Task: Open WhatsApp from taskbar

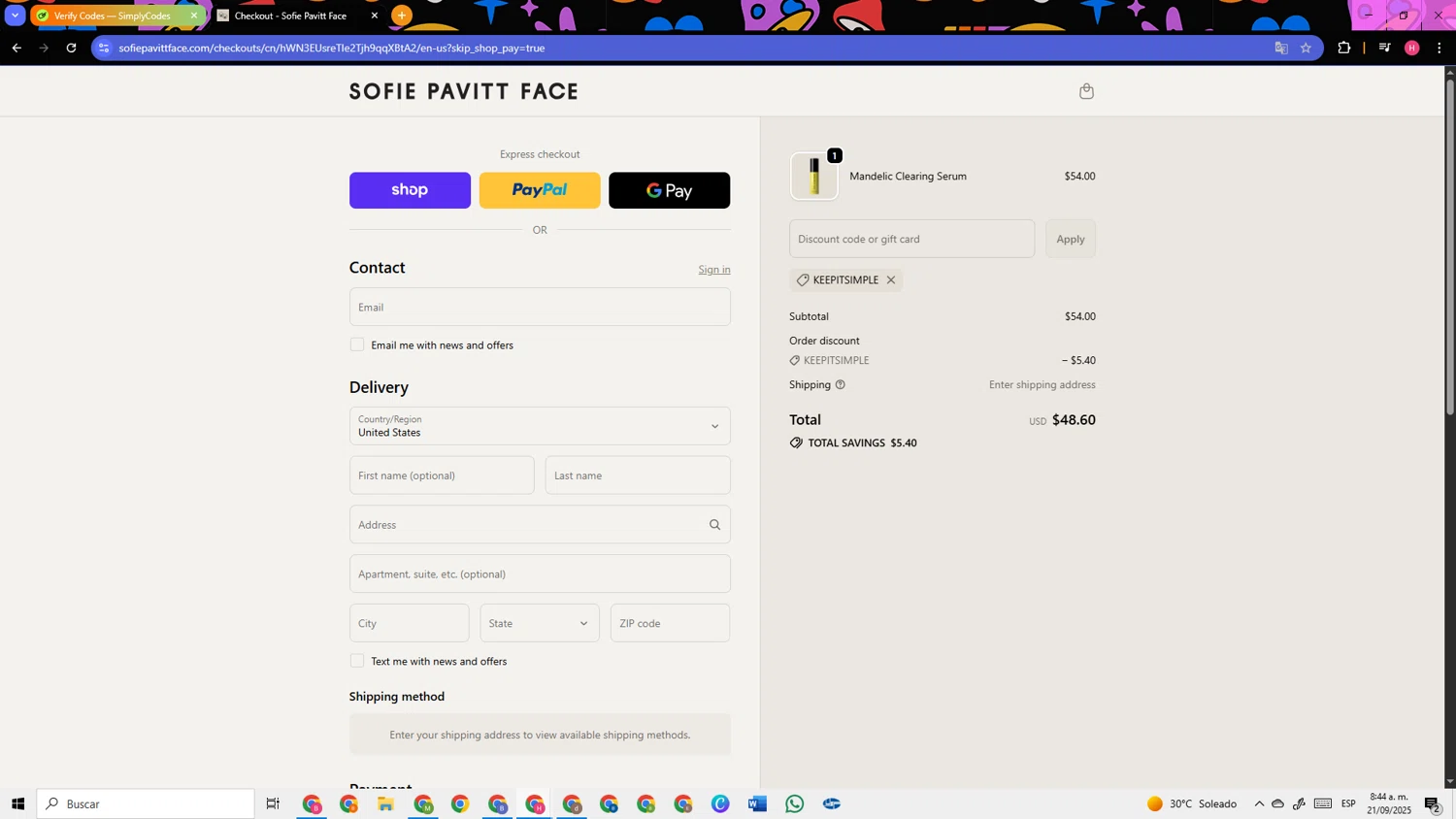Action: pyautogui.click(x=795, y=803)
